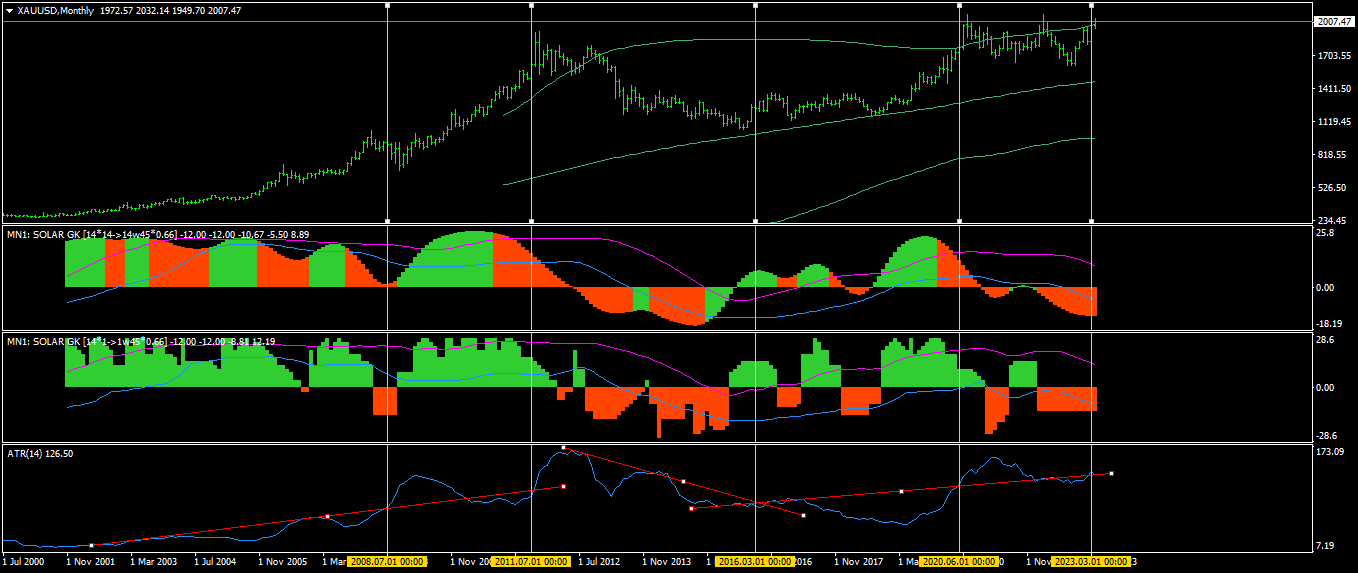The width and height of the screenshot is (1358, 573).
Task: Click the first SOLAR GK 14*14 indicator label
Action: click(x=157, y=234)
